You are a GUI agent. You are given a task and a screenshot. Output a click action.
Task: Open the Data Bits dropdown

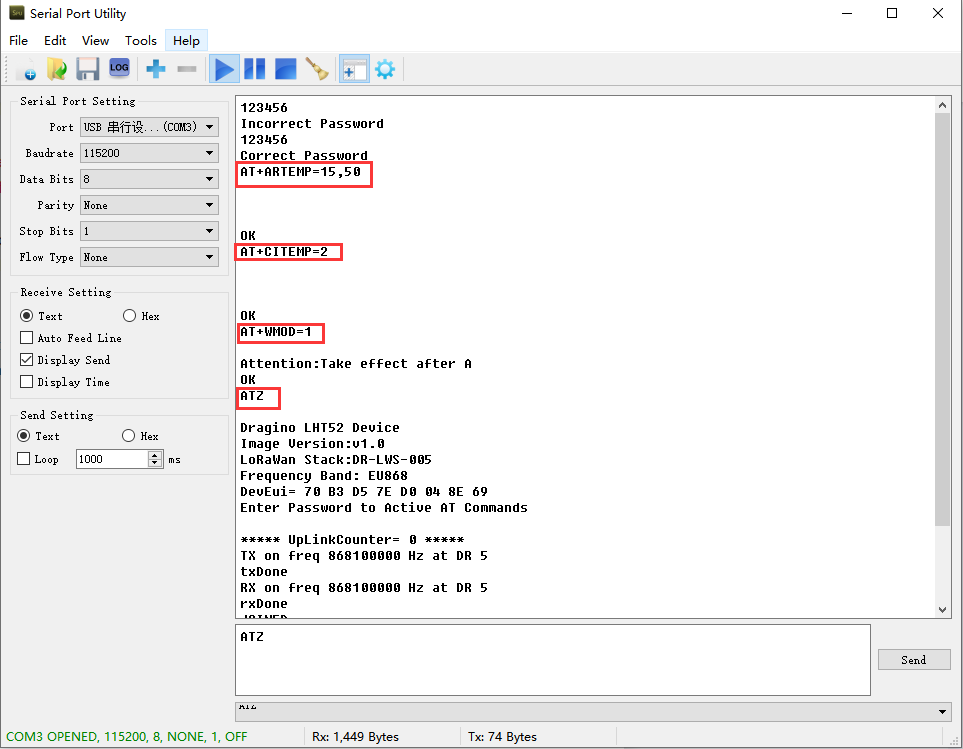pyautogui.click(x=149, y=179)
